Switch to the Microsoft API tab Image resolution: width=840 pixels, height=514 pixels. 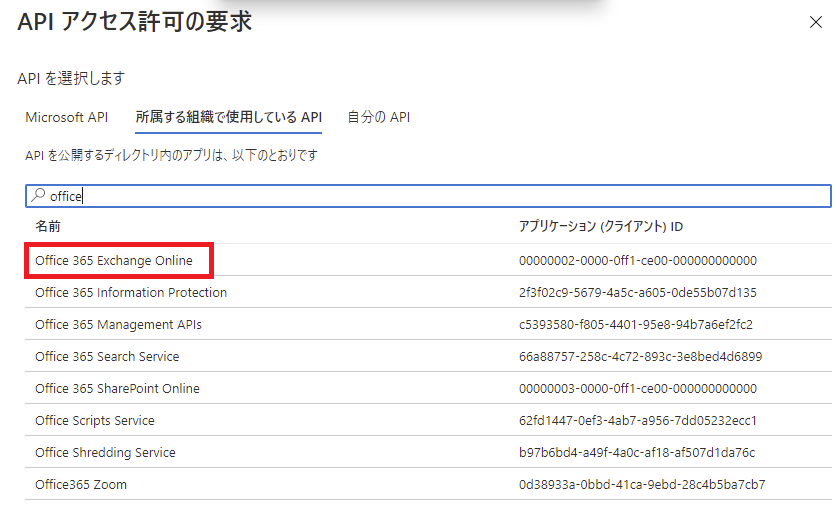coord(66,117)
